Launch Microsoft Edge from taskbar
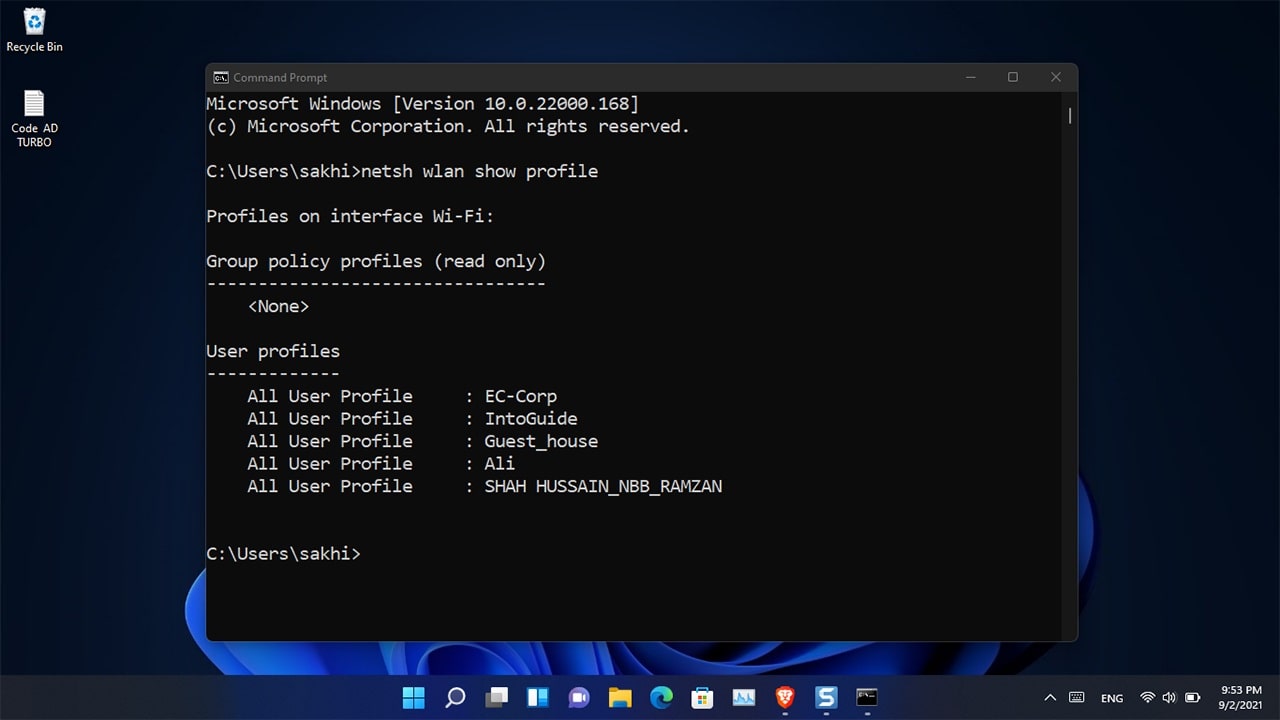Image resolution: width=1280 pixels, height=720 pixels. [661, 697]
